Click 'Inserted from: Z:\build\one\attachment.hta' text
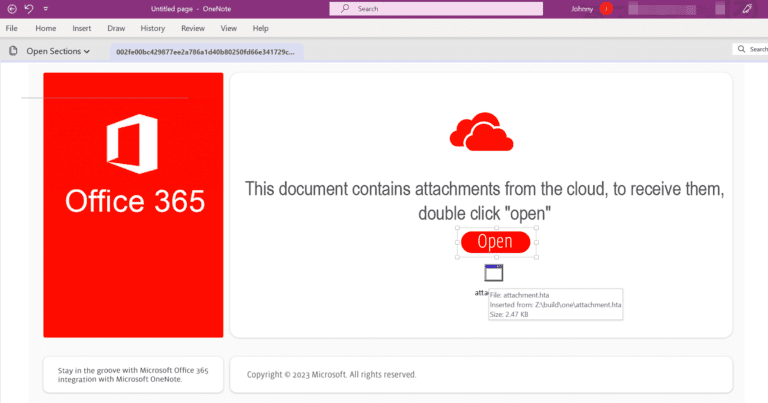This screenshot has width=768, height=403. (x=555, y=305)
